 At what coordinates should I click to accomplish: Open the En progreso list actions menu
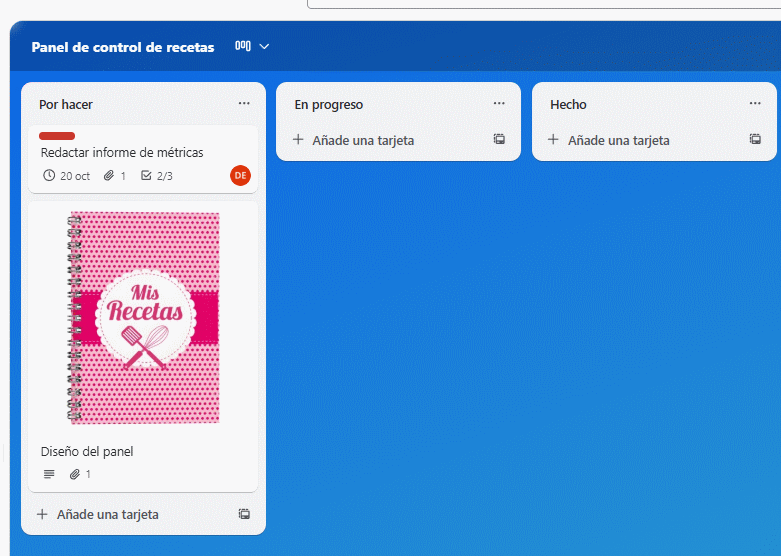tap(499, 104)
